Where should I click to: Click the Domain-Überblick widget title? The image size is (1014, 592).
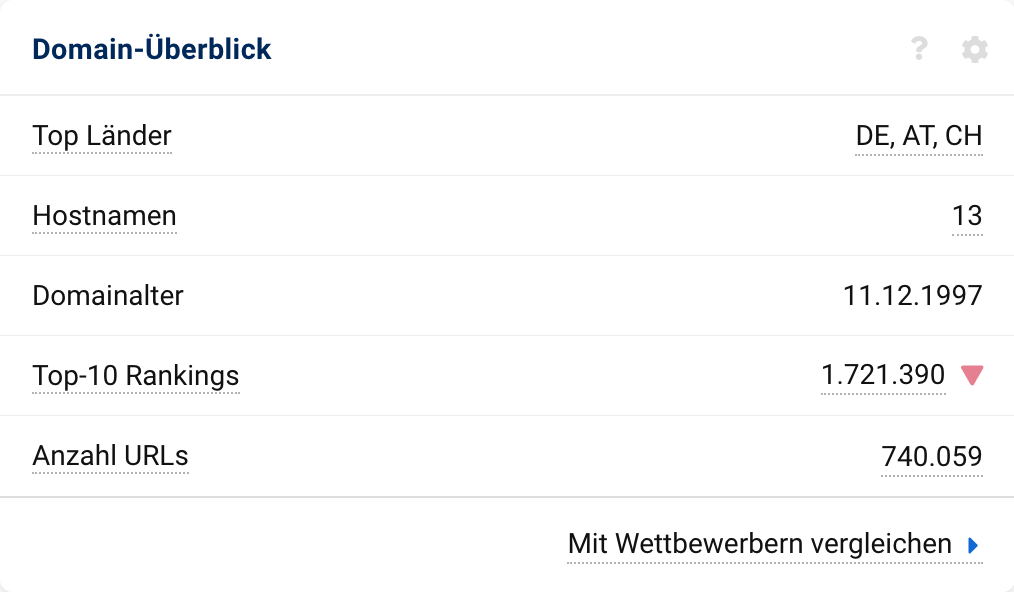(152, 49)
